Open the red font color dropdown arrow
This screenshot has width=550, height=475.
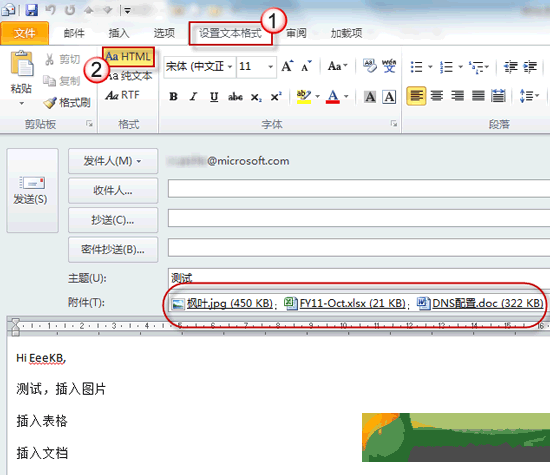[x=346, y=96]
